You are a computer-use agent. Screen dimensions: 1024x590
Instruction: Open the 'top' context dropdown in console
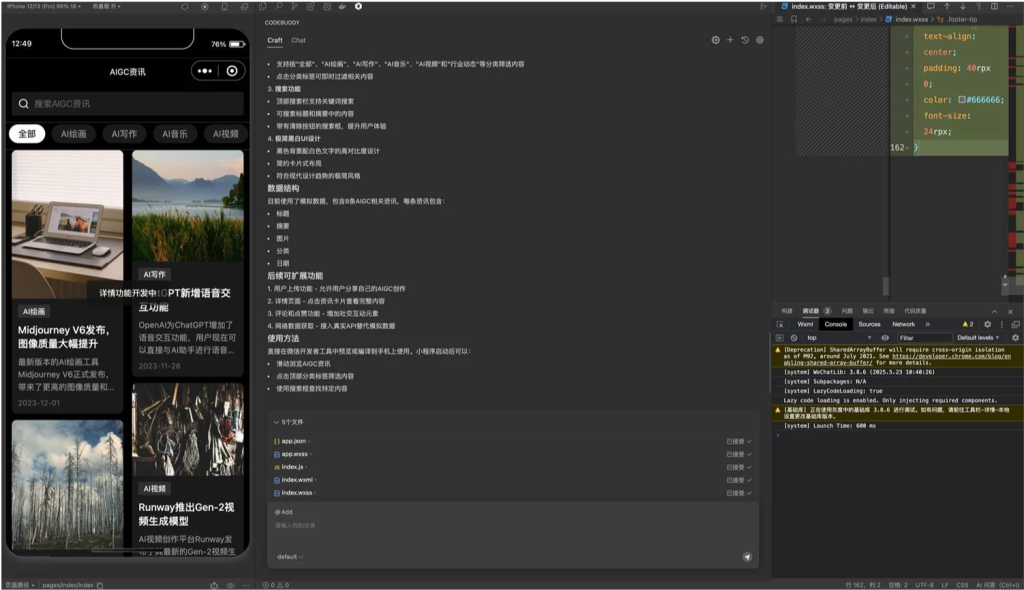(839, 338)
